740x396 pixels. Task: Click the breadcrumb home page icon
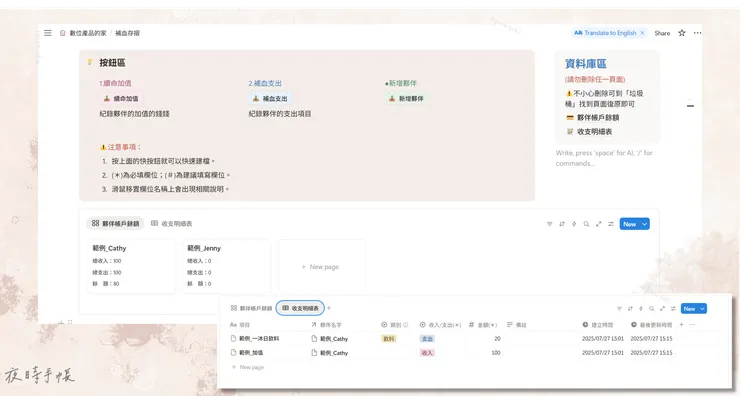click(62, 33)
